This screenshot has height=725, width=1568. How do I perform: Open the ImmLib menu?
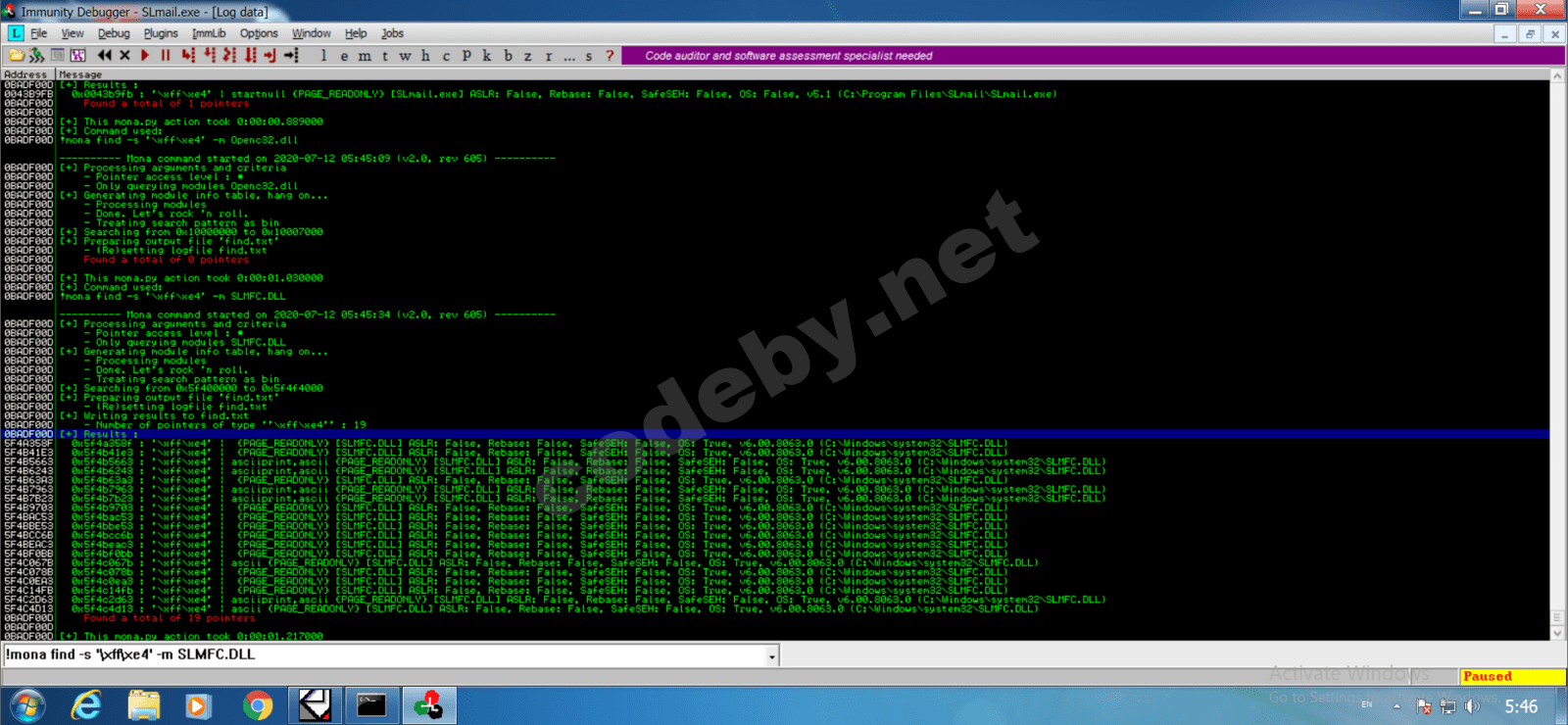click(x=209, y=33)
